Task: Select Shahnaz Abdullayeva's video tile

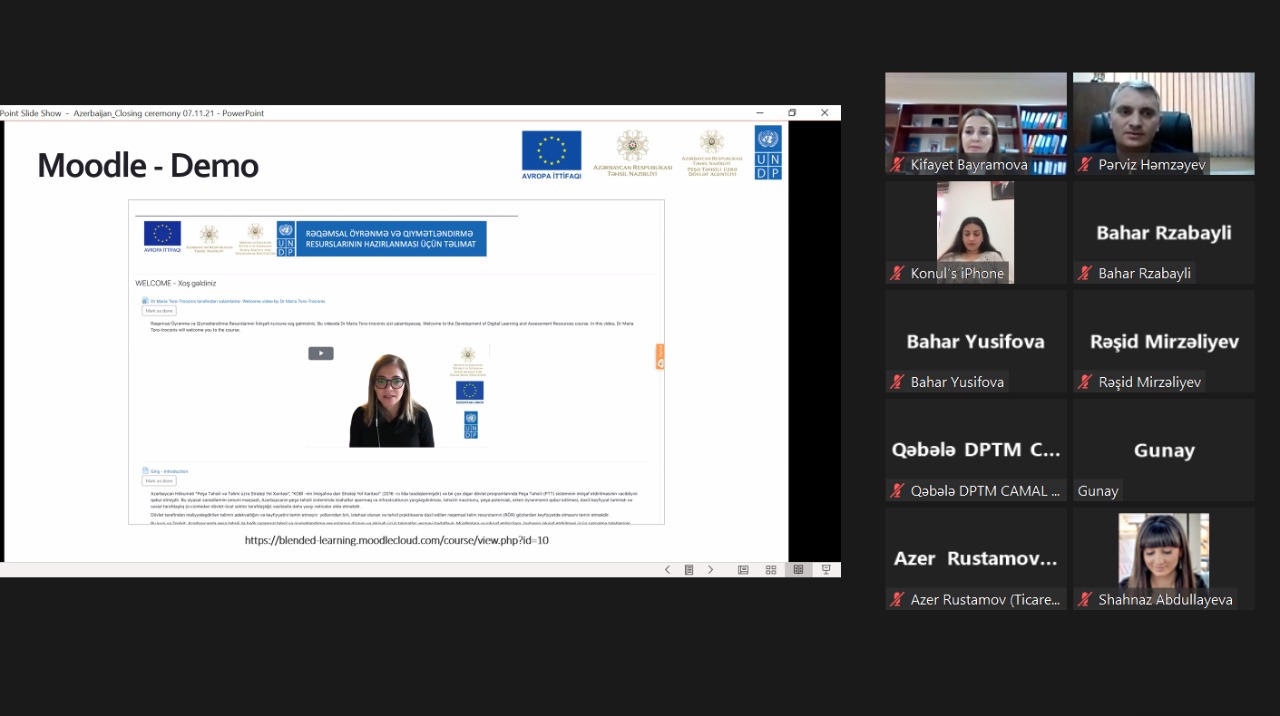Action: tap(1164, 559)
